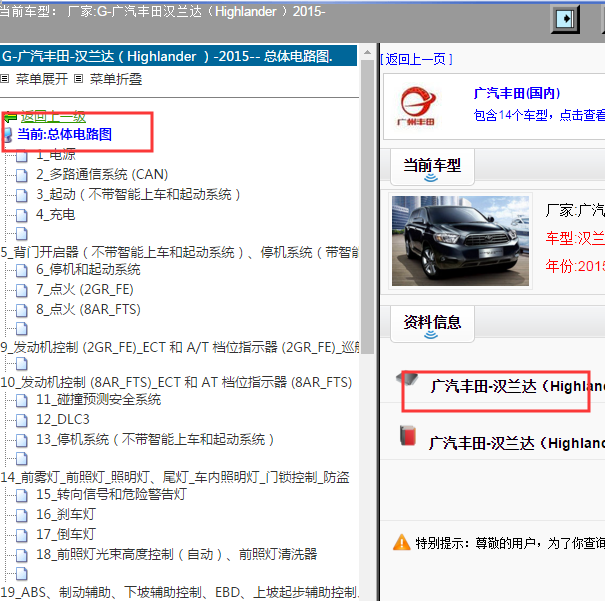This screenshot has height=601, width=605.
Task: Click page icon beside 18_前照灯光束高度控制
Action: click(22, 555)
